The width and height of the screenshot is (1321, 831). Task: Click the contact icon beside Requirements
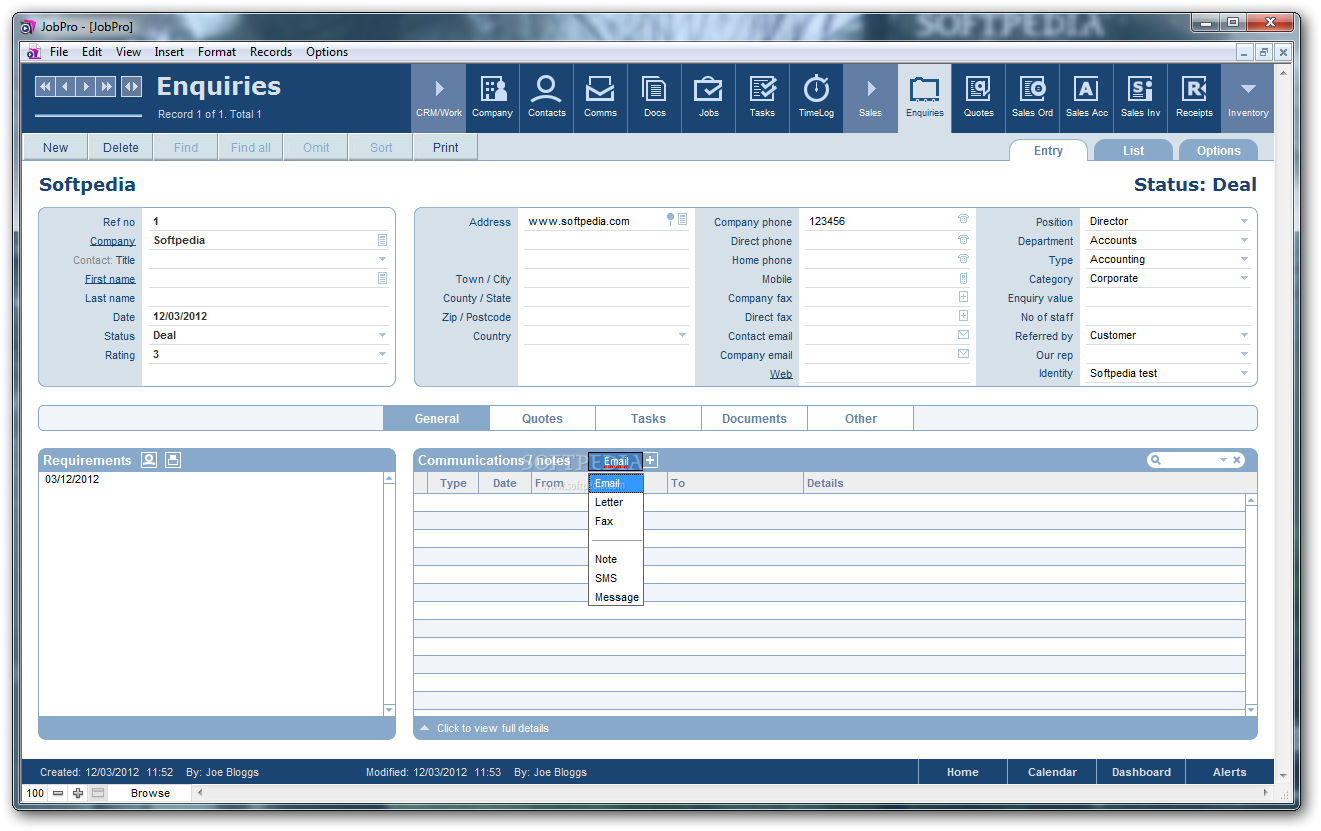(x=149, y=460)
